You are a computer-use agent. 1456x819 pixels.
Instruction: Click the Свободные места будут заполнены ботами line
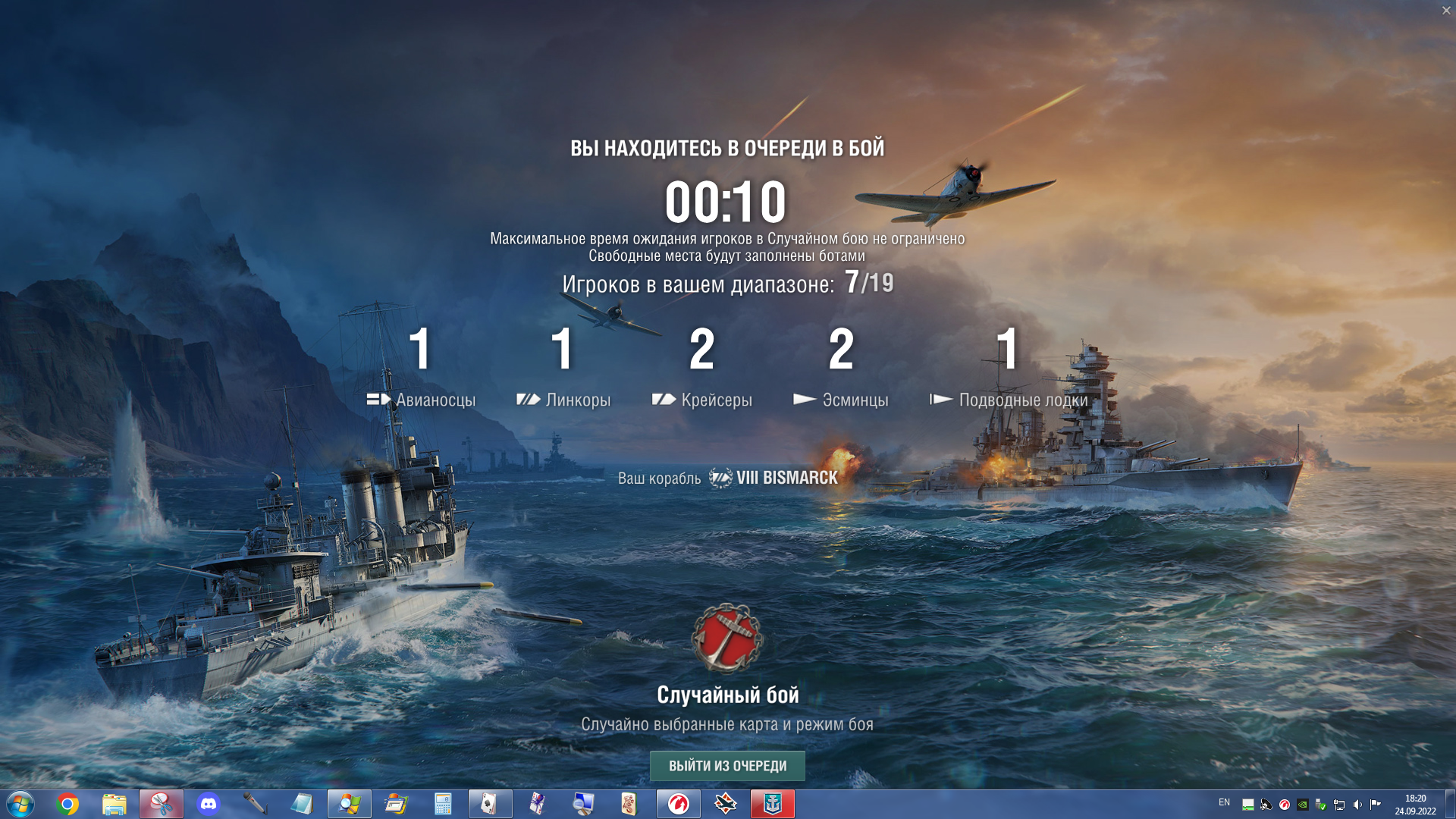tap(726, 256)
